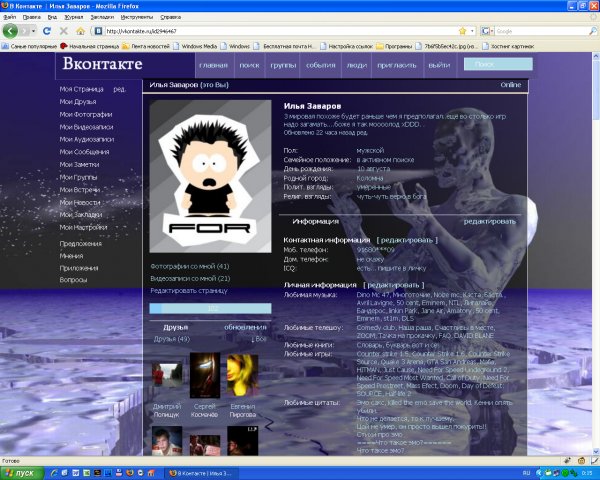Go back with the green Back arrow
The width and height of the screenshot is (600, 480).
tap(10, 31)
